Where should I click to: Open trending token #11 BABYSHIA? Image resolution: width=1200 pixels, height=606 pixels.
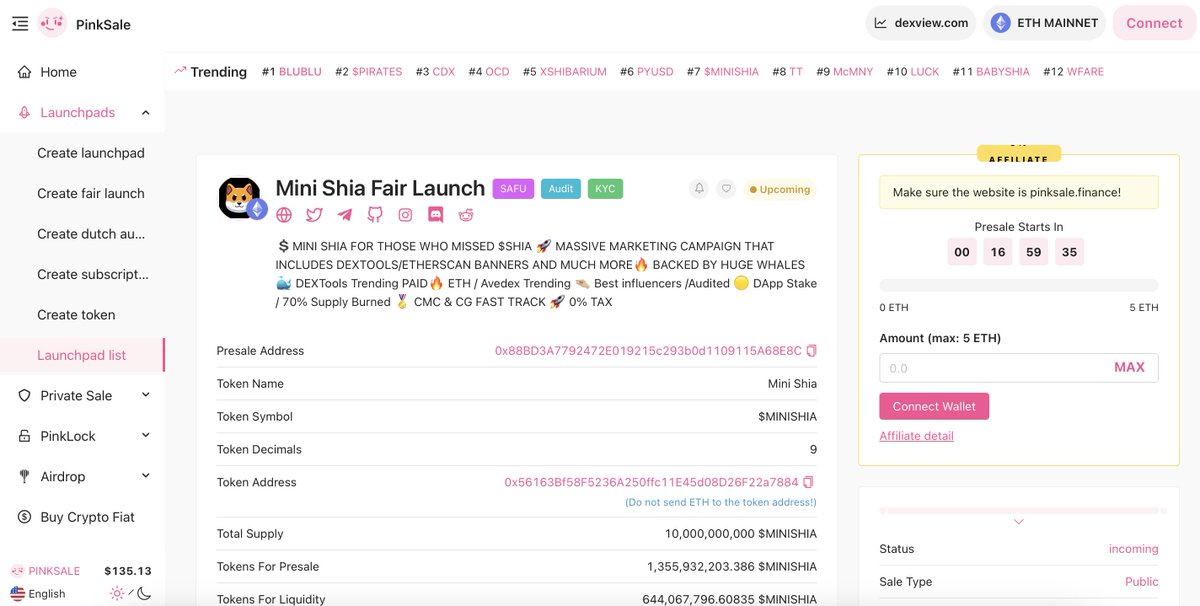pyautogui.click(x=991, y=72)
